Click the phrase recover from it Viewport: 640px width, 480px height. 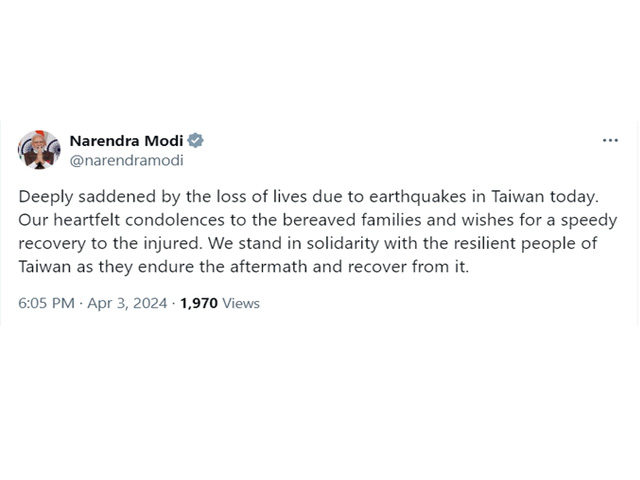click(x=408, y=267)
